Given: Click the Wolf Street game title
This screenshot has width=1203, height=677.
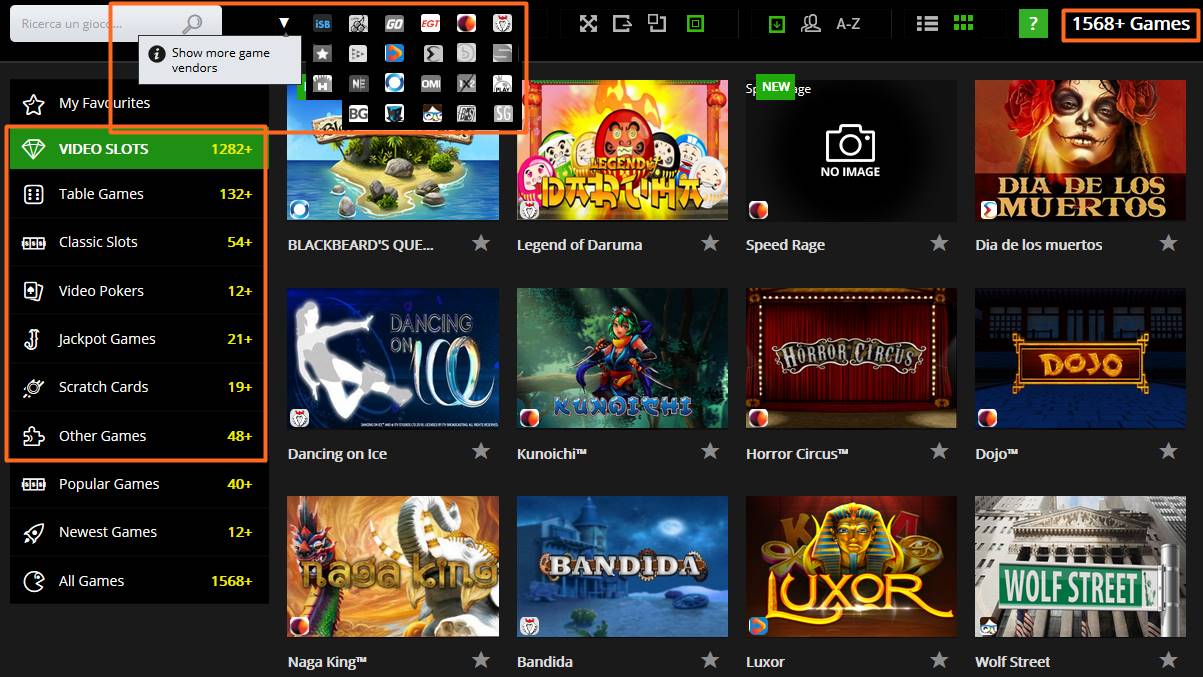Looking at the screenshot, I should 1013,662.
